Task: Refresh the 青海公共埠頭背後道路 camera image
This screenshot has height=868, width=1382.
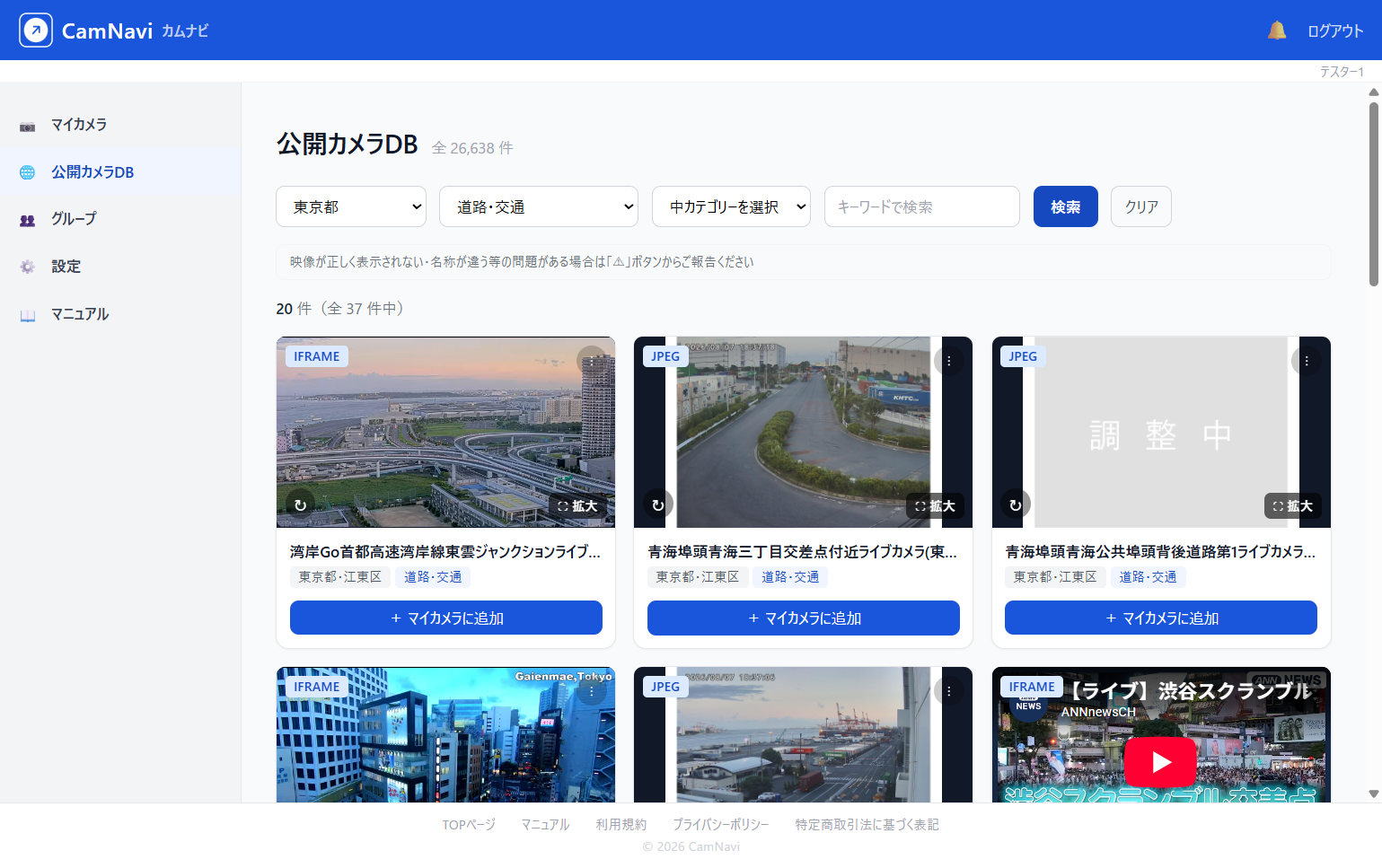Action: [x=1015, y=505]
